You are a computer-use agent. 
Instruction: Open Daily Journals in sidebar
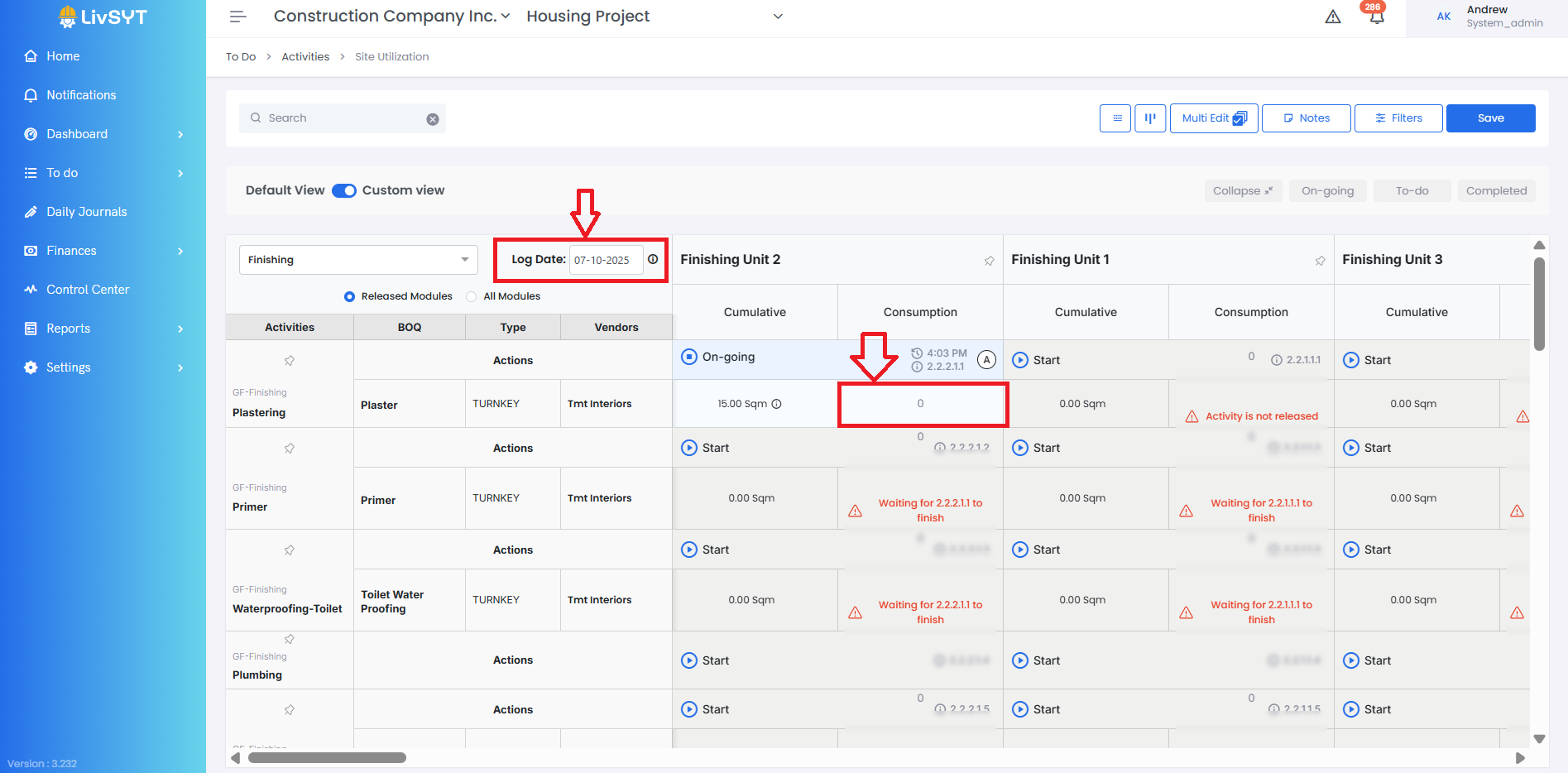tap(87, 212)
